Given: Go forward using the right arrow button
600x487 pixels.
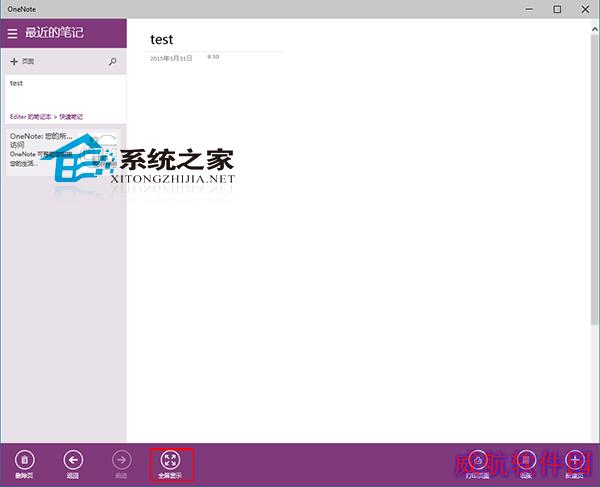Looking at the screenshot, I should pyautogui.click(x=122, y=464).
